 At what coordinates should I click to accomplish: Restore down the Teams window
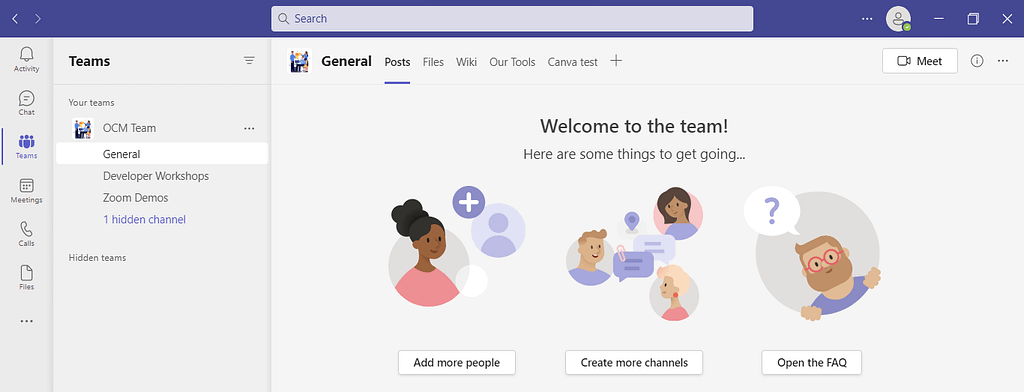pos(973,19)
